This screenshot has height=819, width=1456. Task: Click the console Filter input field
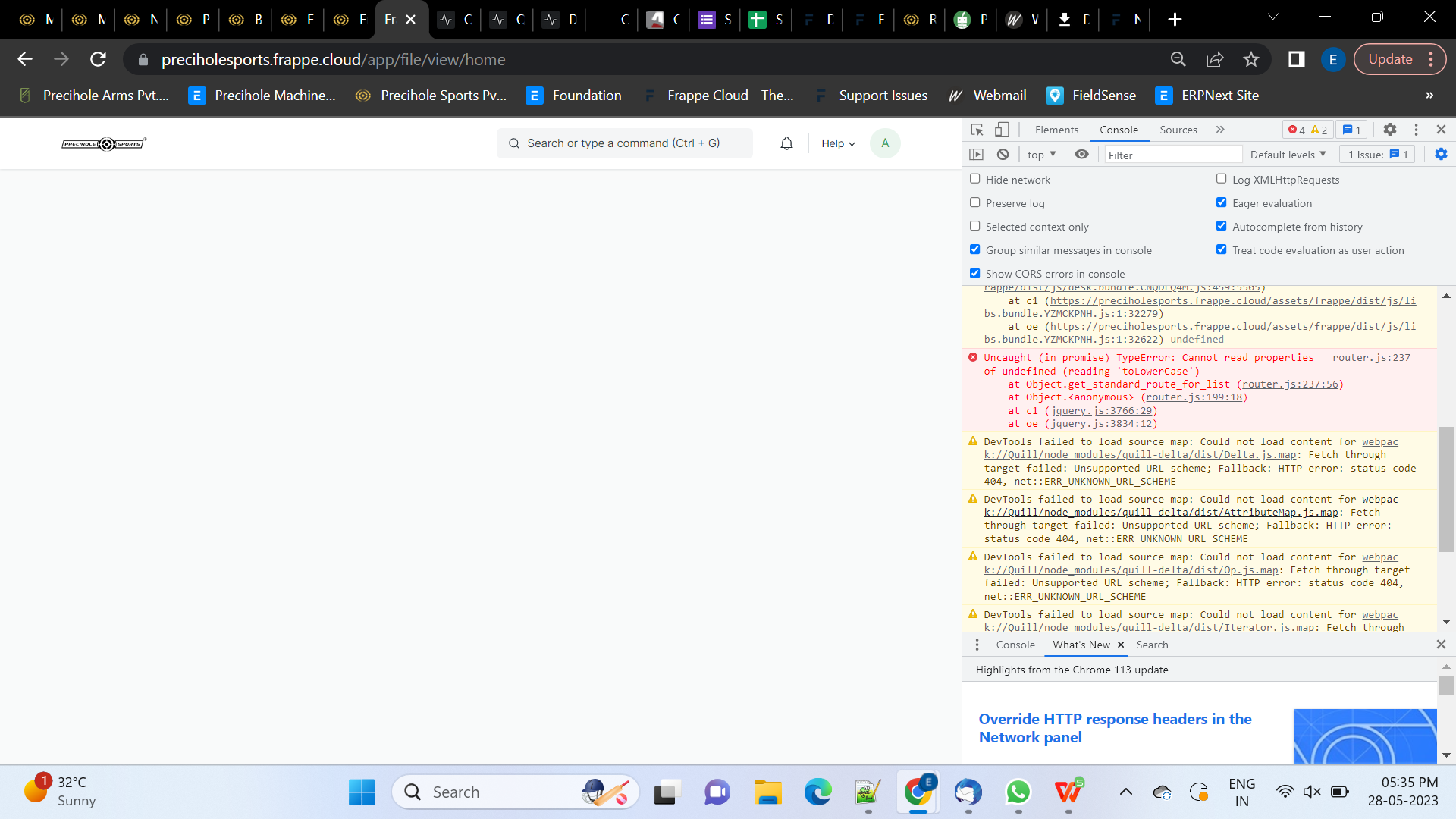pyautogui.click(x=1172, y=154)
